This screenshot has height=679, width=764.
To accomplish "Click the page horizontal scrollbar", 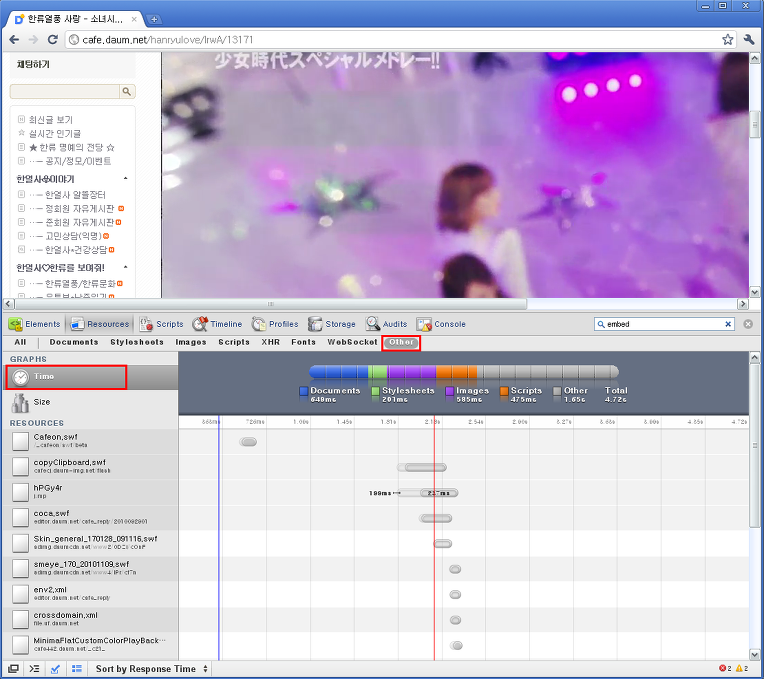I will point(271,304).
